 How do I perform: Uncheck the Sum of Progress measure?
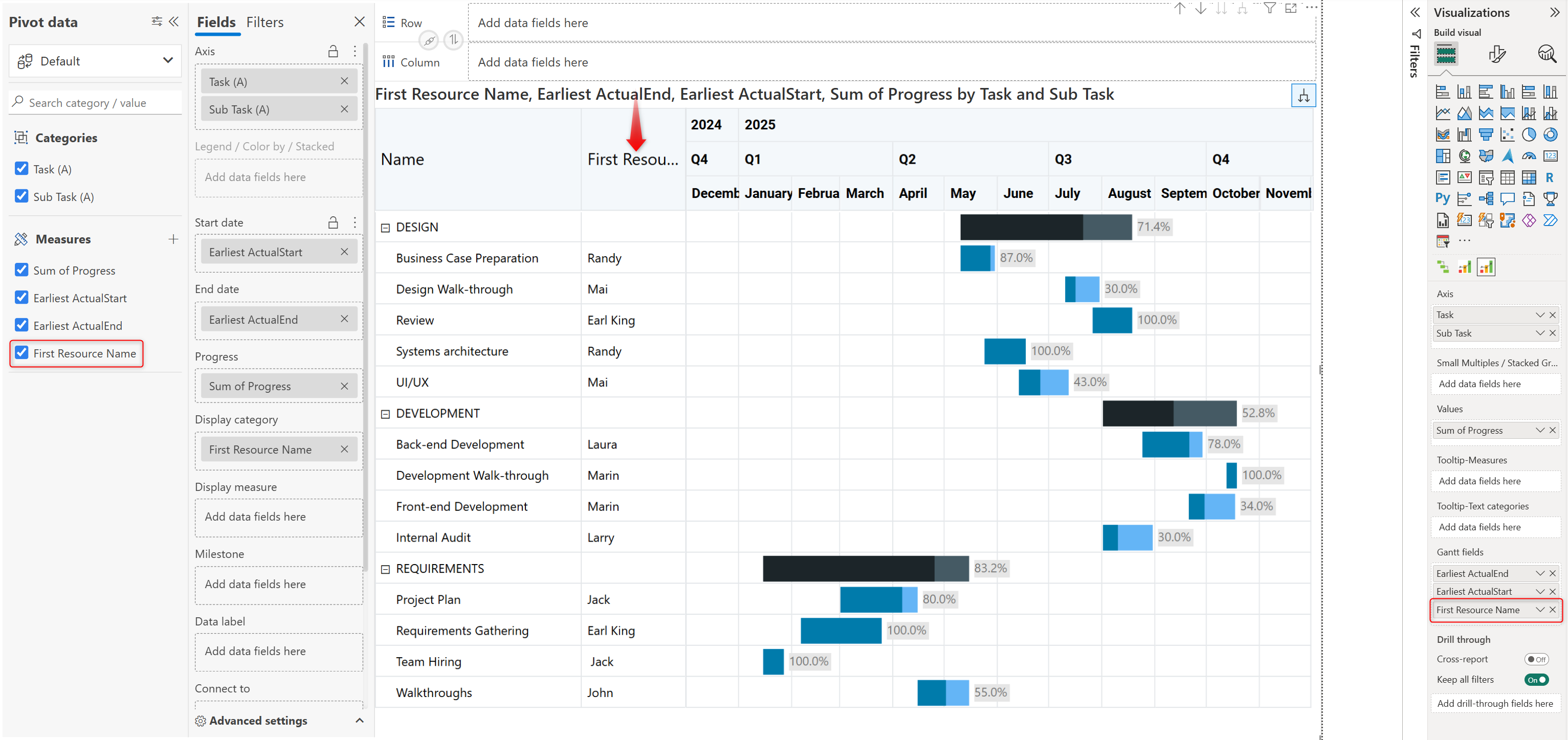pyautogui.click(x=22, y=270)
